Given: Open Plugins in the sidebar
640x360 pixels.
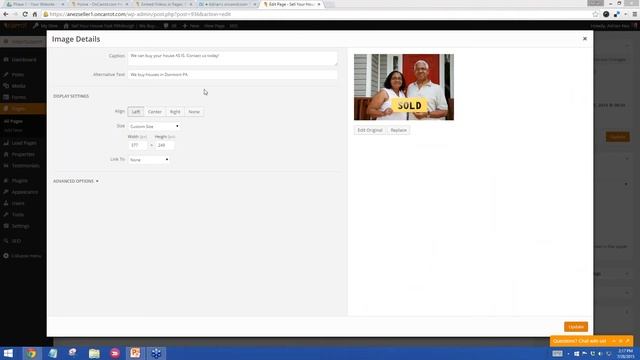Looking at the screenshot, I should pyautogui.click(x=20, y=180).
